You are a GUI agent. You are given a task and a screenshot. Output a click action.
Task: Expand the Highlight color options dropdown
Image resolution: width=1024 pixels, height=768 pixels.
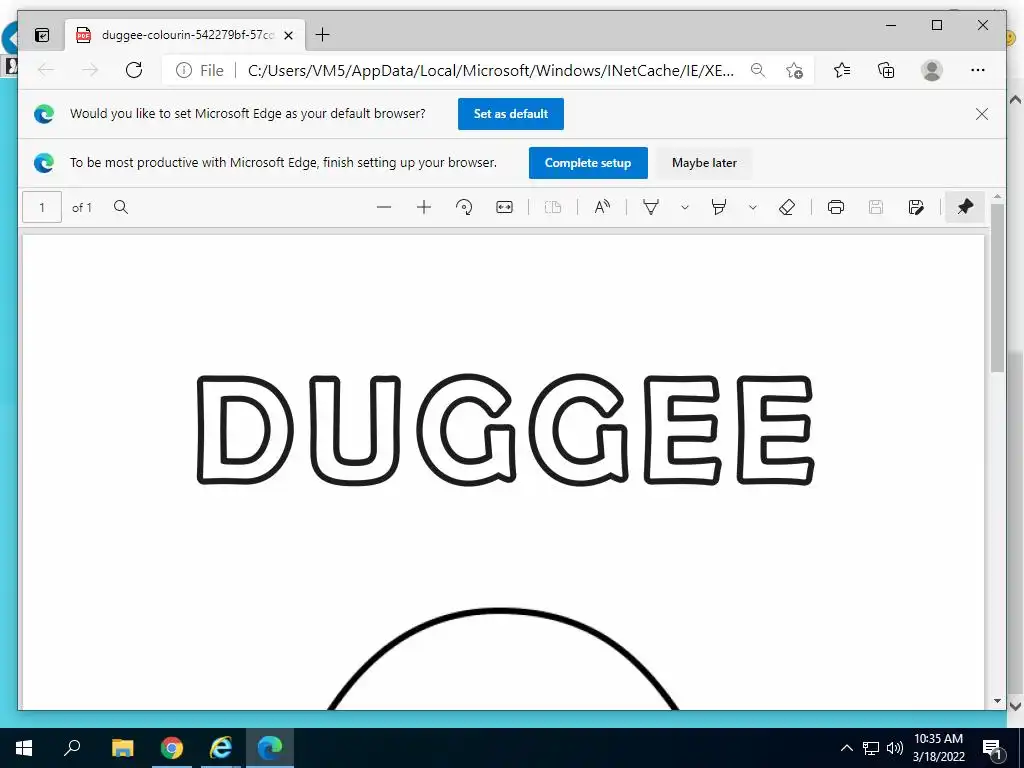click(x=752, y=208)
